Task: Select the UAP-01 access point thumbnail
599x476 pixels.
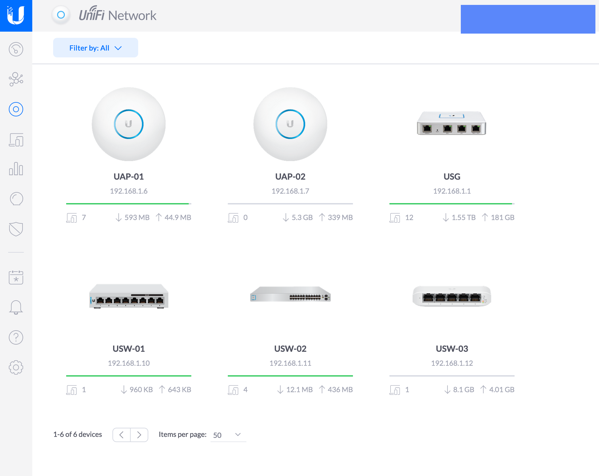Action: 129,124
